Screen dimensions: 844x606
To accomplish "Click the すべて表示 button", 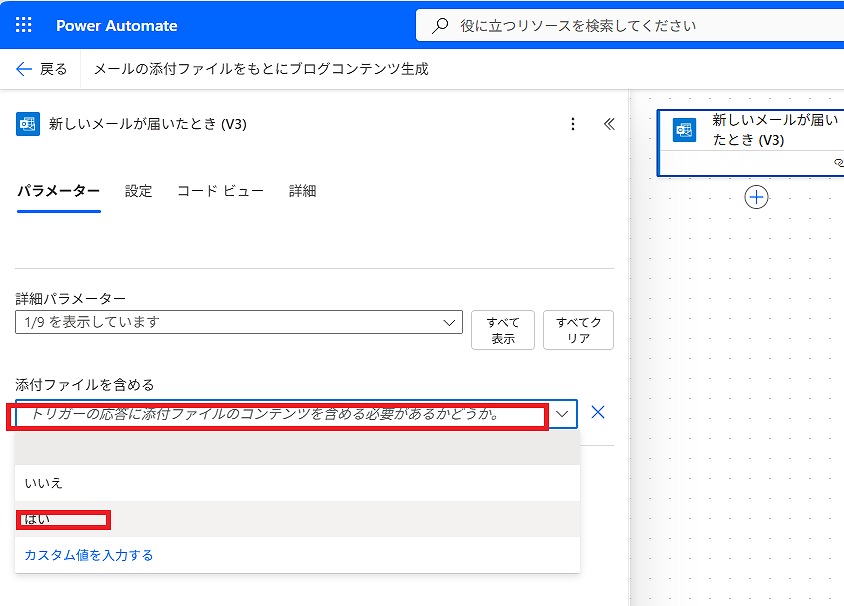I will pos(503,330).
